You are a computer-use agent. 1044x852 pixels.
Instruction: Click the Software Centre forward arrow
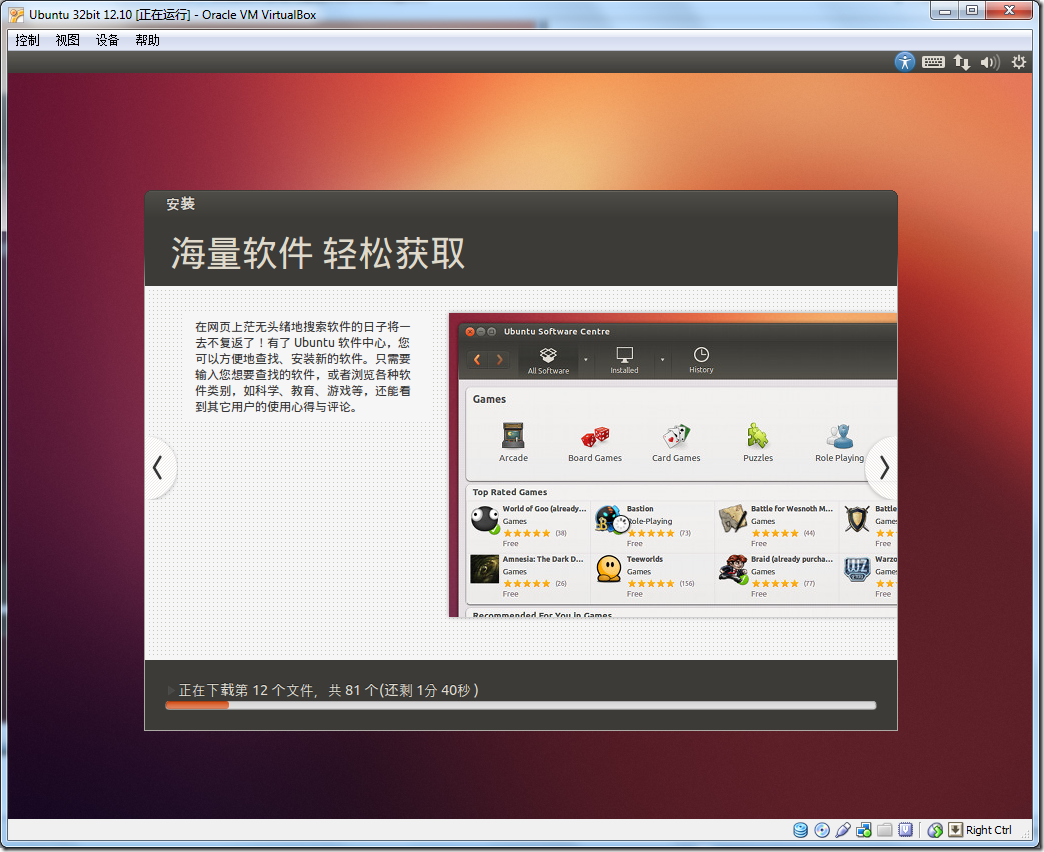[499, 360]
